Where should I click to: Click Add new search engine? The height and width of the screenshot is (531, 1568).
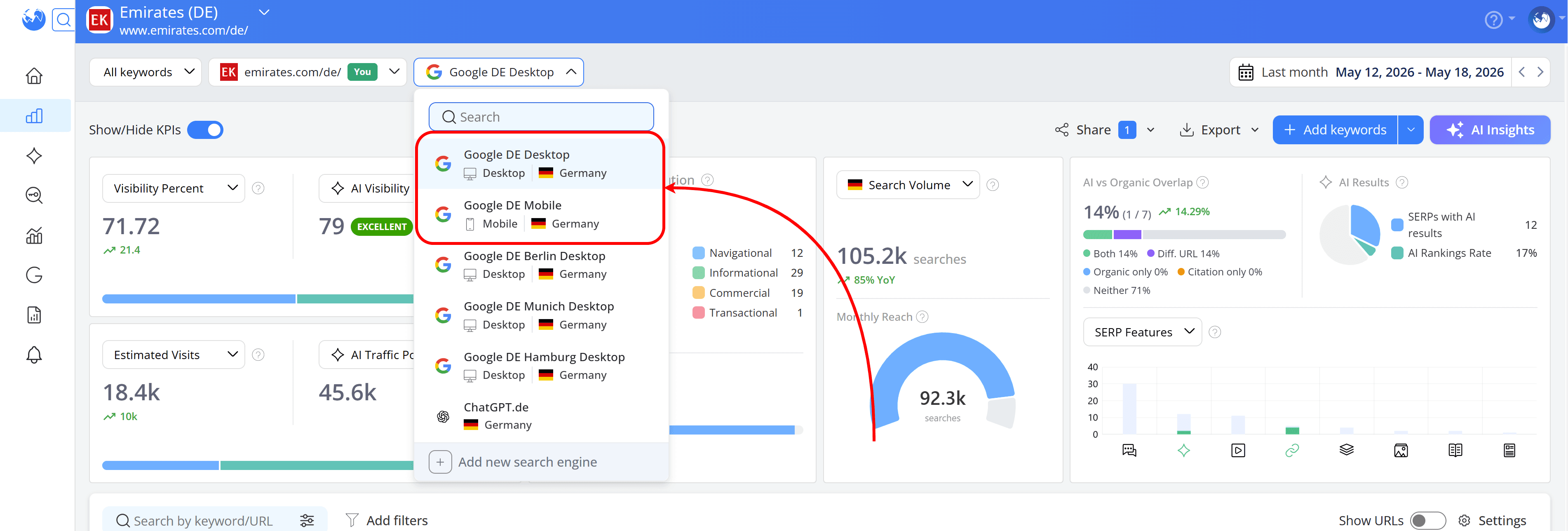point(540,462)
